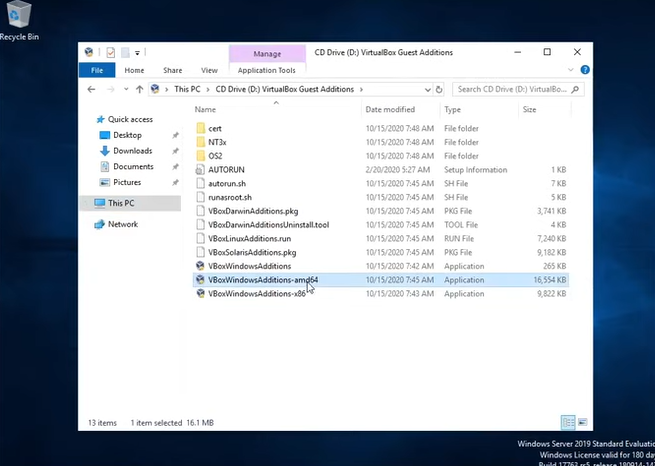655x466 pixels.
Task: Click the pin icon beside Pictures
Action: (175, 182)
